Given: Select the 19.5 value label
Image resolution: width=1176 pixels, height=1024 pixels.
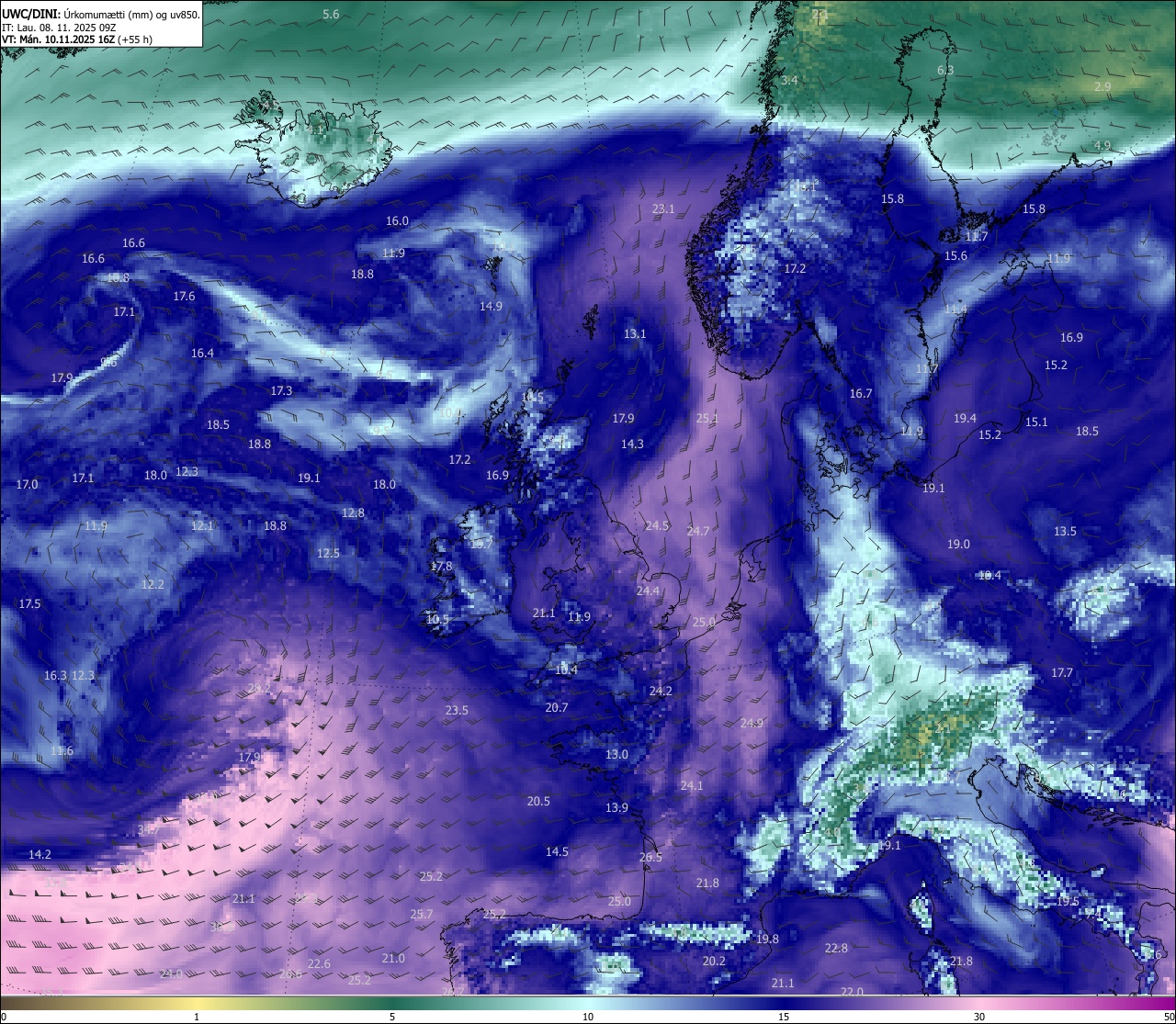Looking at the screenshot, I should click(x=1068, y=902).
